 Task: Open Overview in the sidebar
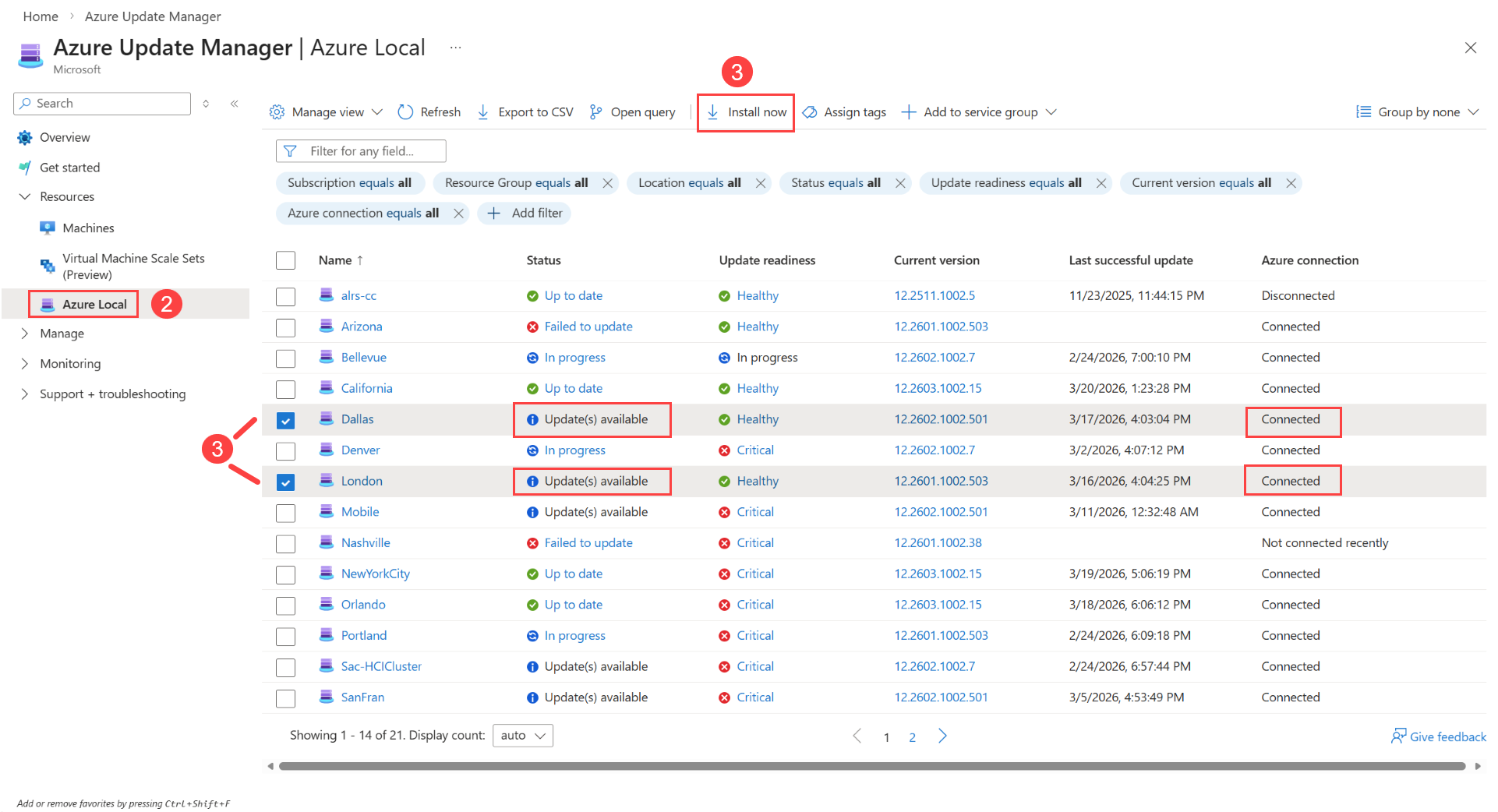click(x=65, y=138)
